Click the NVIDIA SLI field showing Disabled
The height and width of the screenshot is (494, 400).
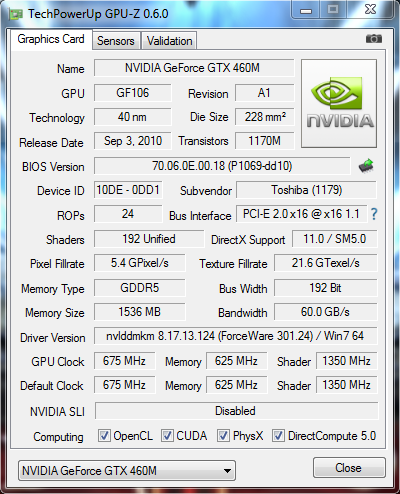click(237, 411)
